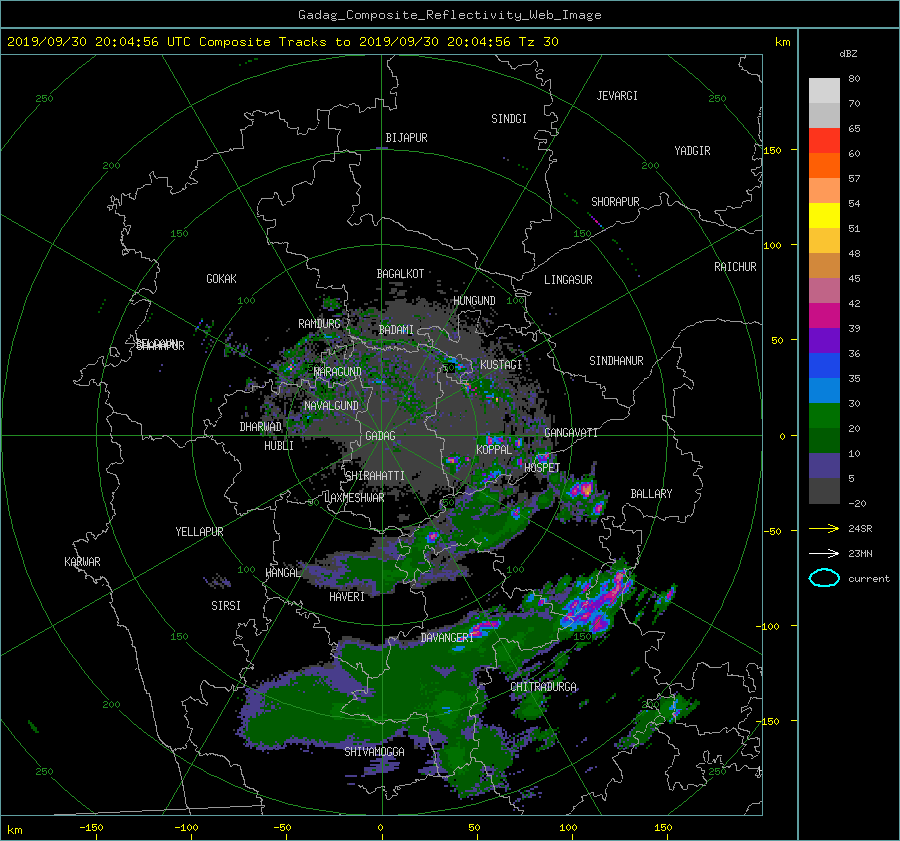Click the yellow 54 dBZ legend swatch
The height and width of the screenshot is (841, 900).
824,215
